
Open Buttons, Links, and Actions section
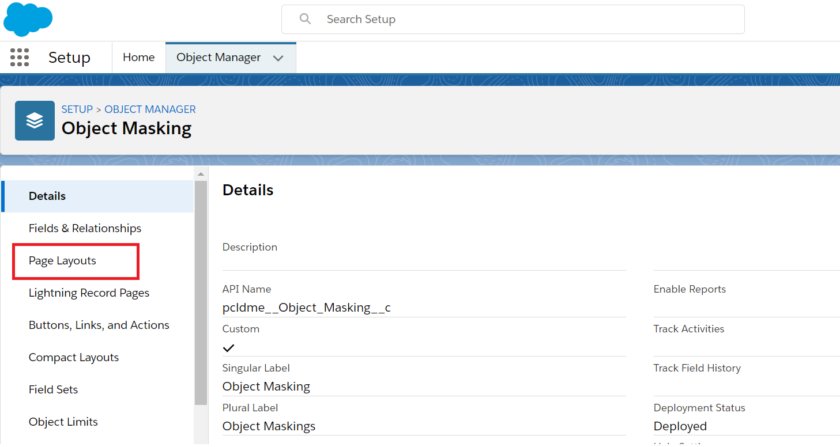(x=99, y=325)
